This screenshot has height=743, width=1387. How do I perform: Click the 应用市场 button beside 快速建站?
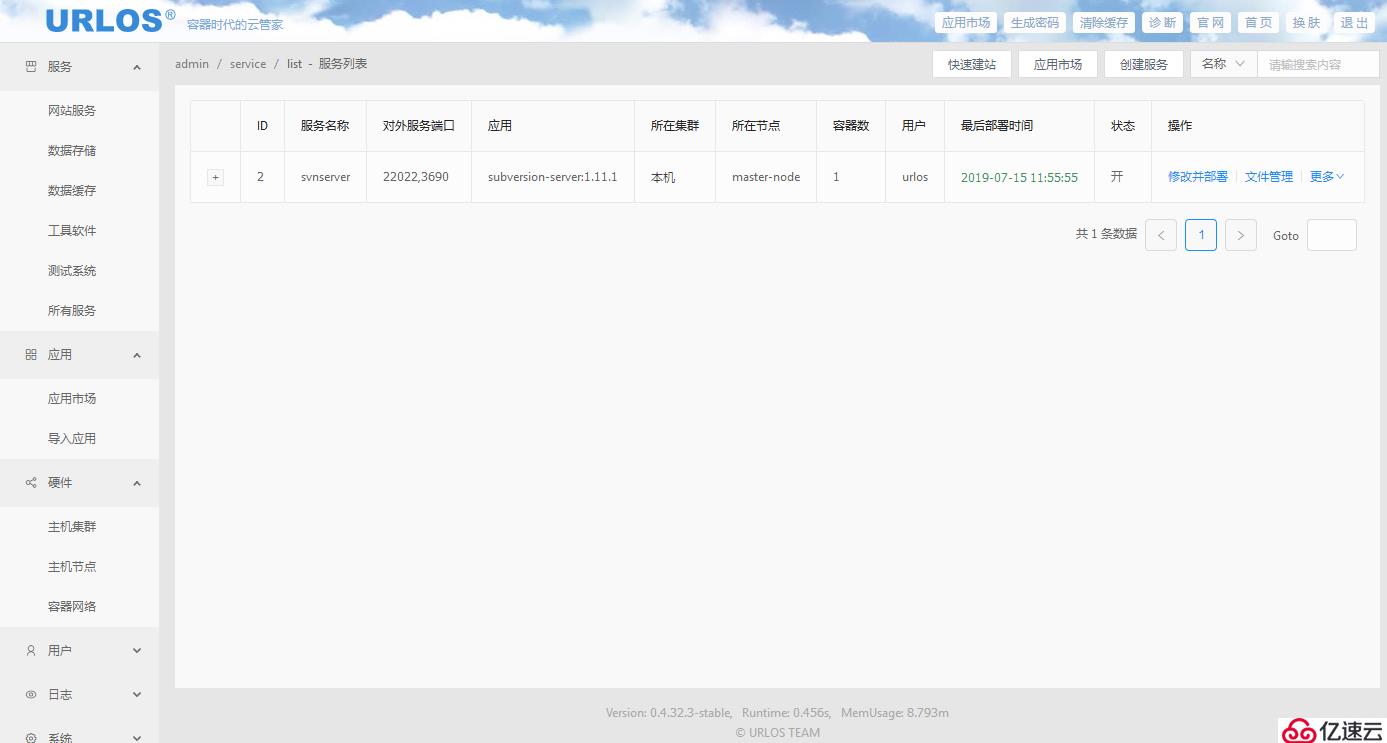[x=1058, y=64]
